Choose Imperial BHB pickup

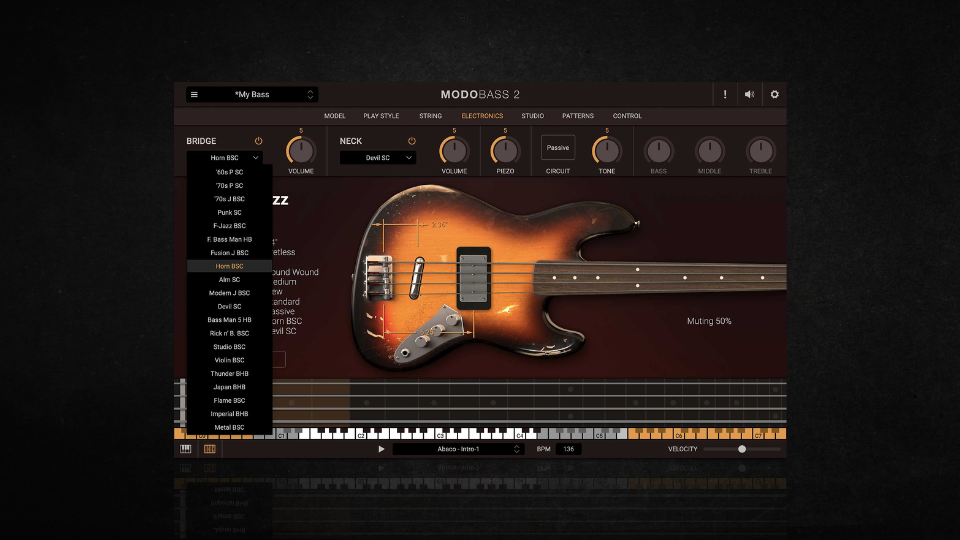click(x=229, y=414)
